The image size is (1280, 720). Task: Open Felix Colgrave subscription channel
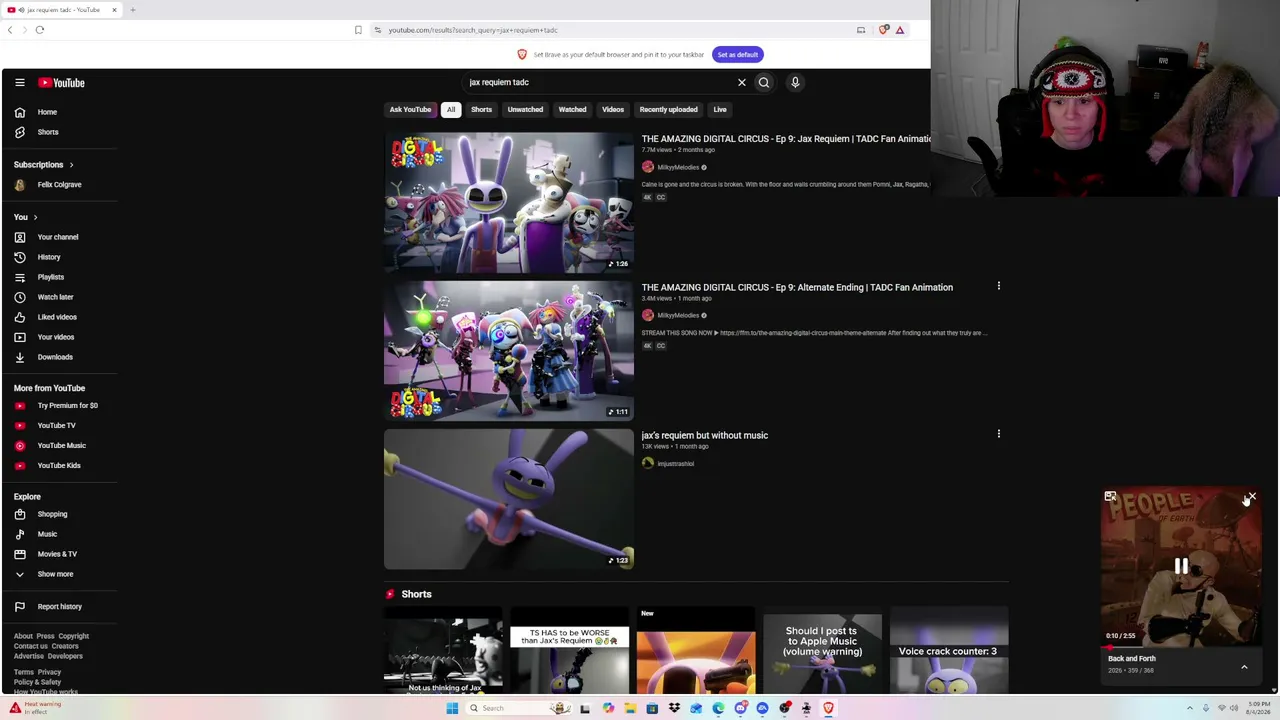pos(60,184)
